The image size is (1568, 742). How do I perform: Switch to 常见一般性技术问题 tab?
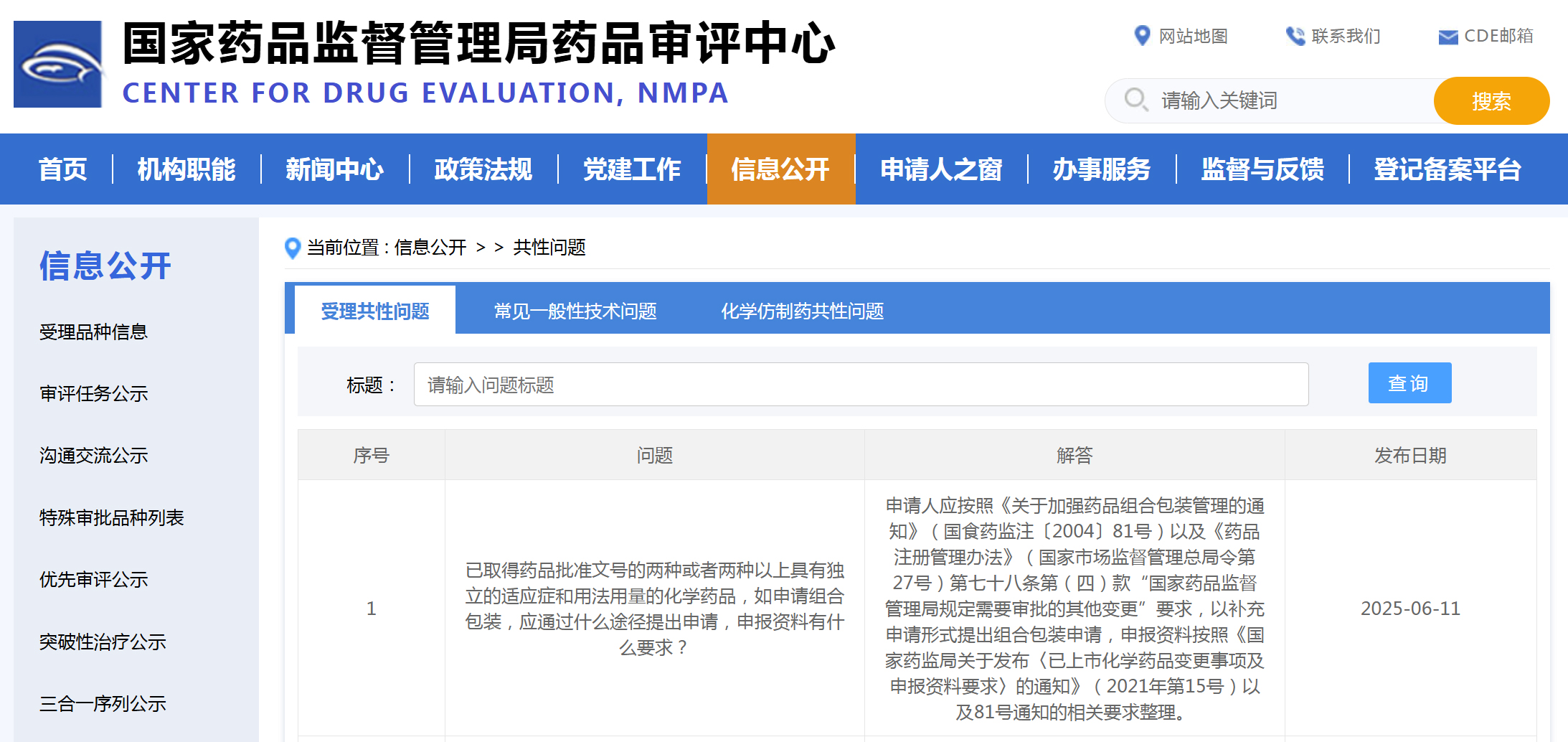(575, 311)
